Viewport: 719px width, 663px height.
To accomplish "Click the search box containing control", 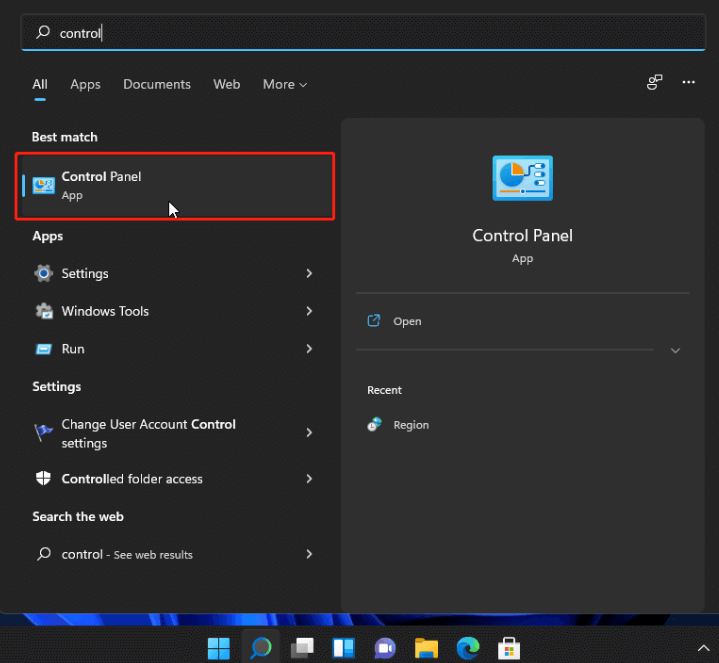I will tap(363, 33).
